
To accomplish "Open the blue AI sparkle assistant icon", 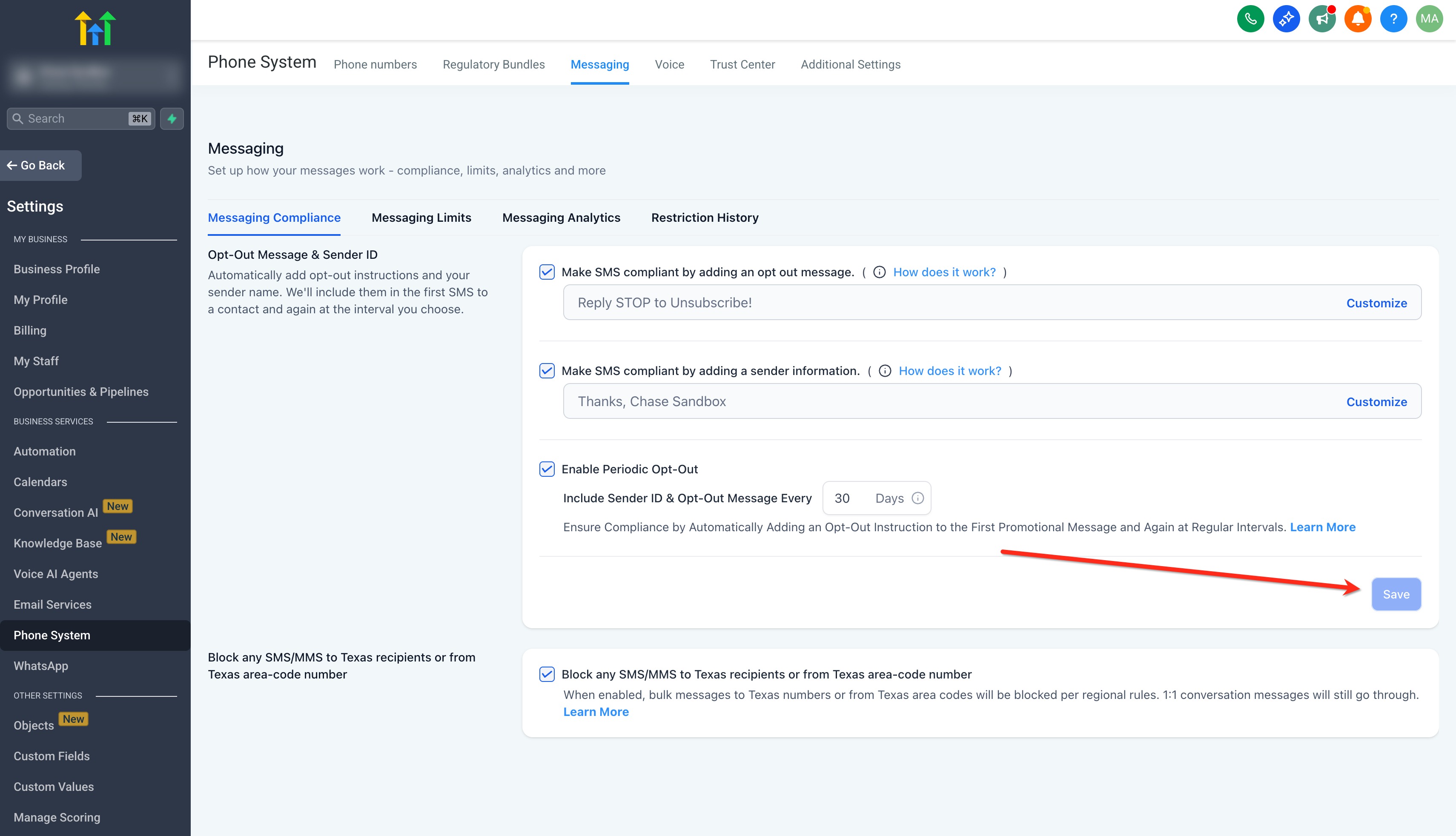I will tap(1286, 19).
